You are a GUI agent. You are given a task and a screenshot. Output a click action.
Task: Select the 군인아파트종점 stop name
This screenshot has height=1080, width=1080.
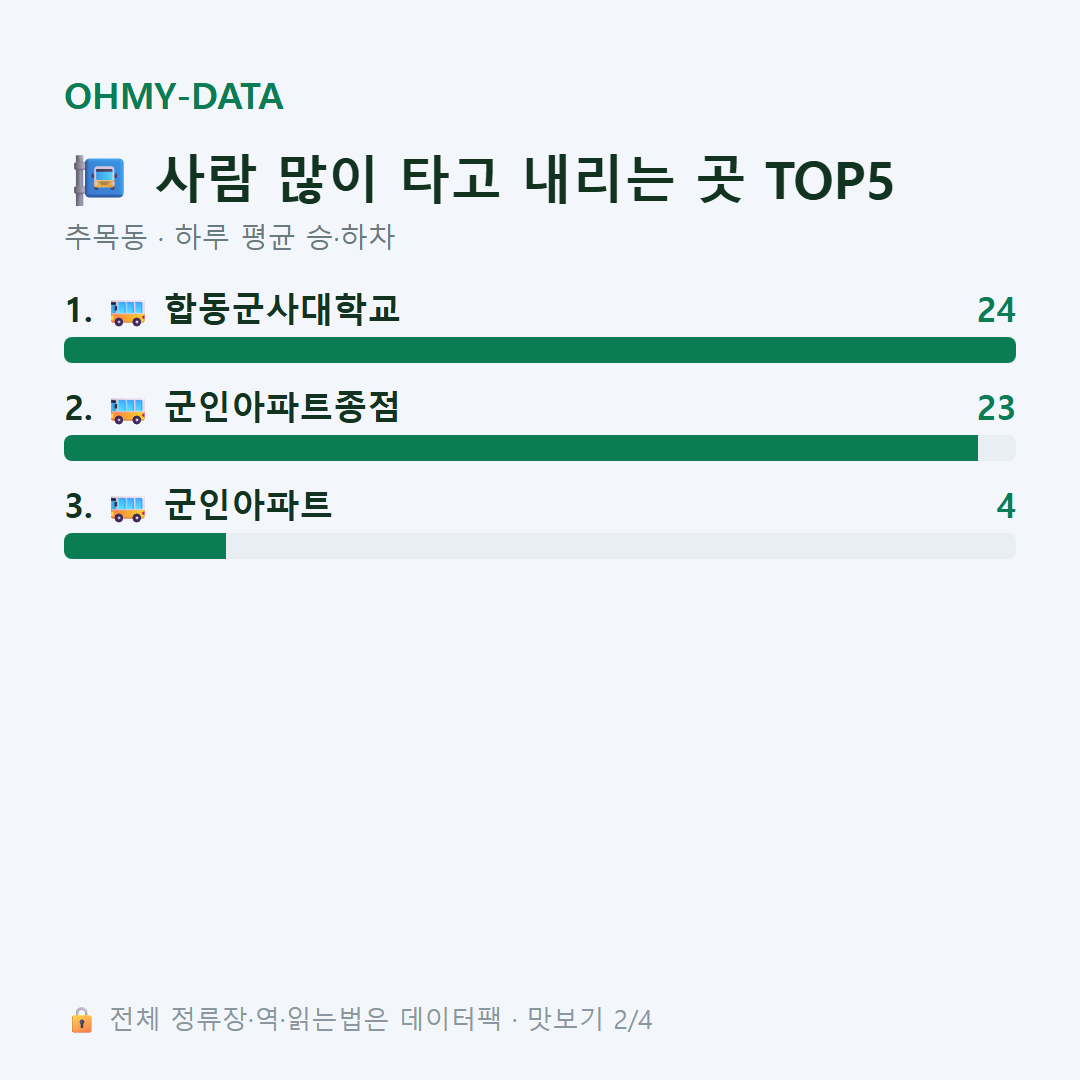point(282,407)
